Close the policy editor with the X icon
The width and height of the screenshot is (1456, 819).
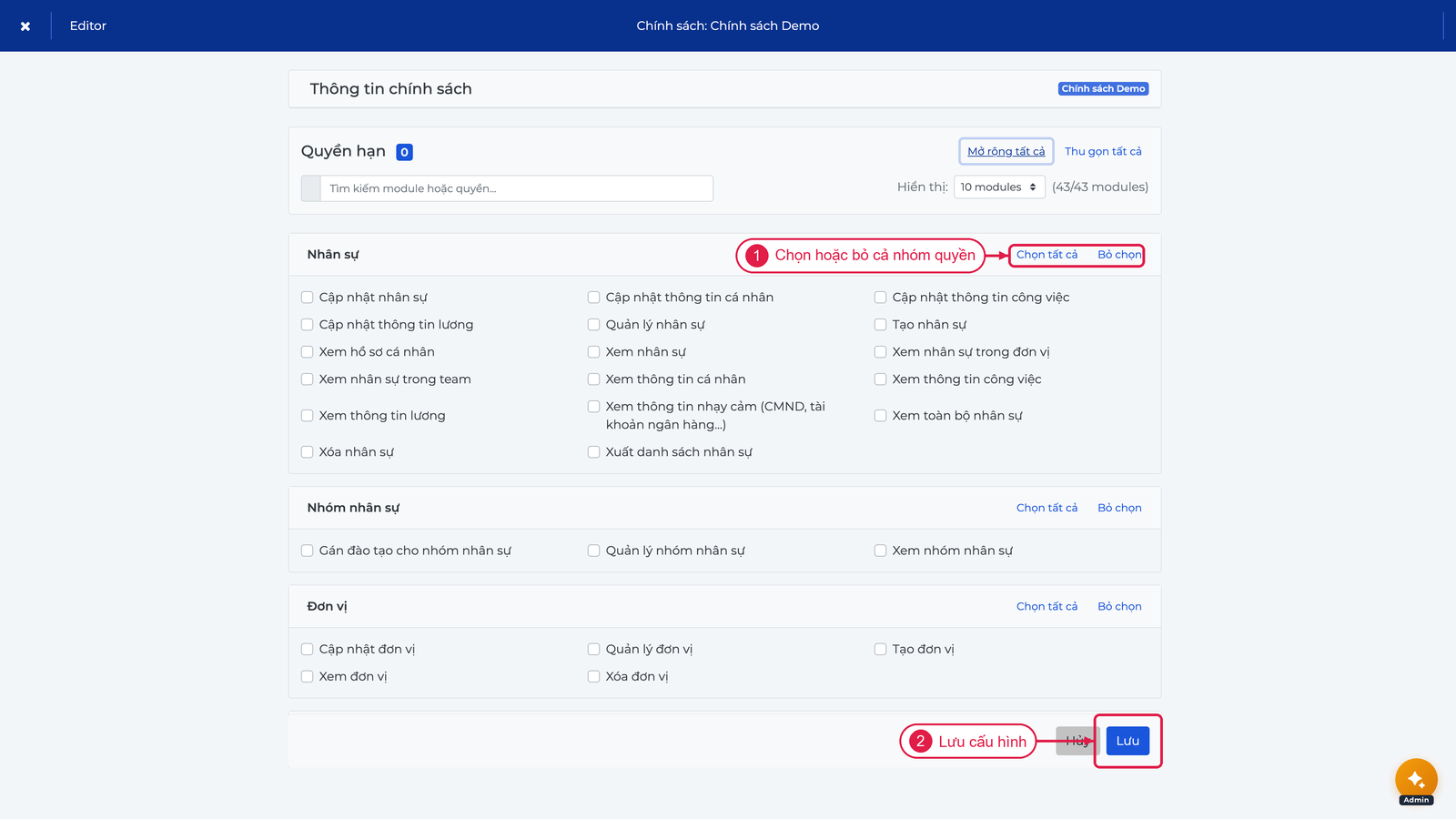pyautogui.click(x=25, y=26)
